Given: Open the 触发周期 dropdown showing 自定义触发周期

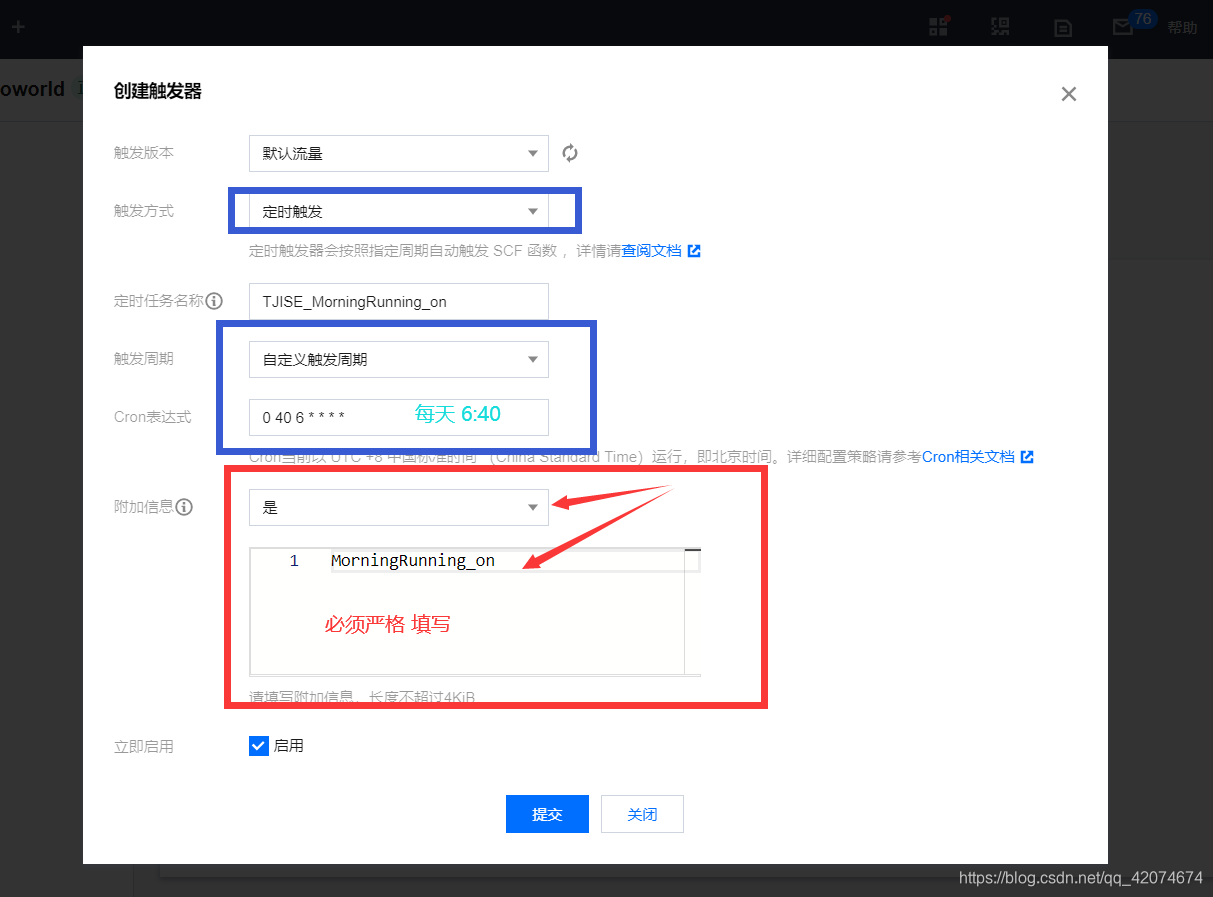Looking at the screenshot, I should click(399, 359).
